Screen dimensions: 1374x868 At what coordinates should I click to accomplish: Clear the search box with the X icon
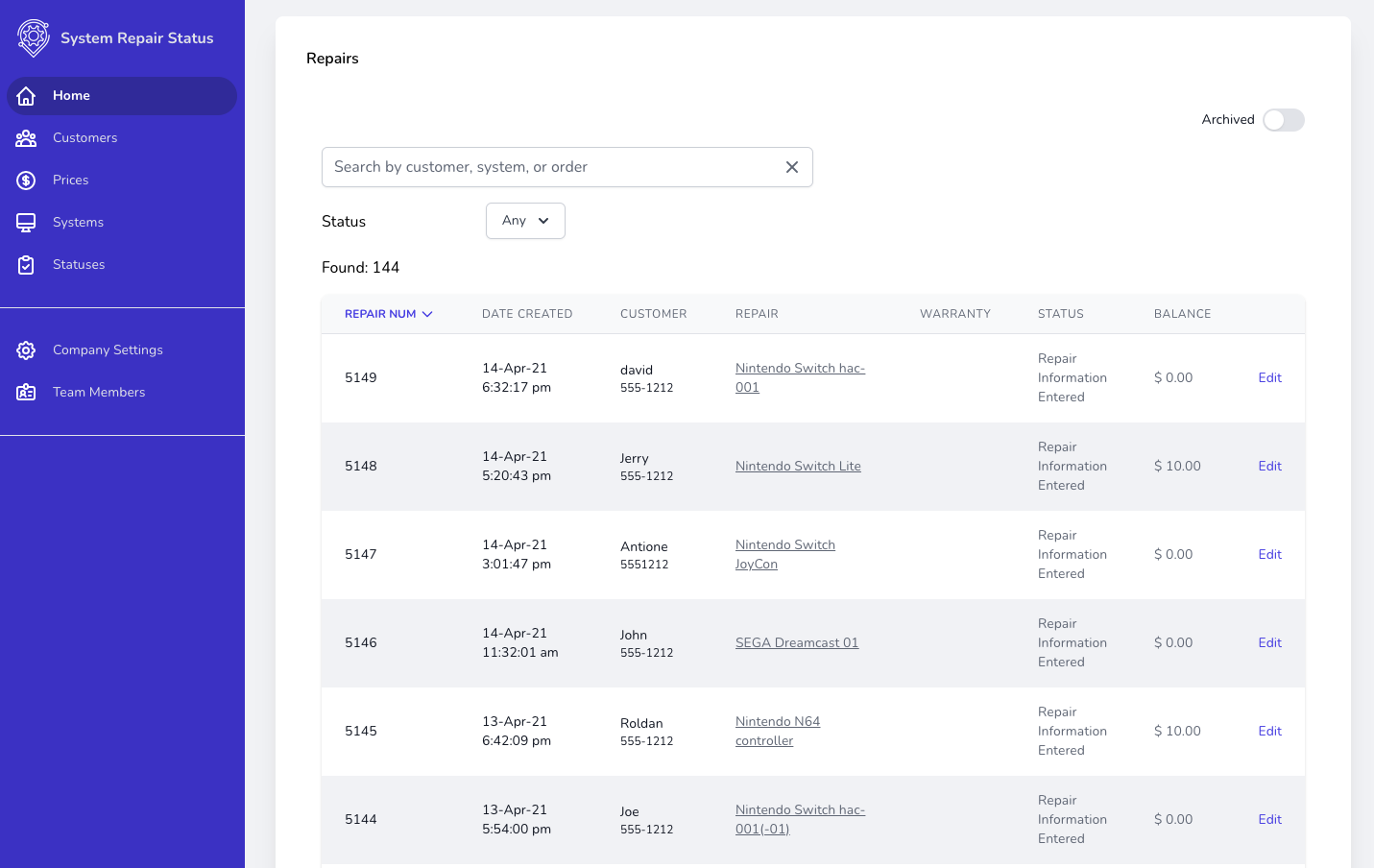click(x=792, y=167)
